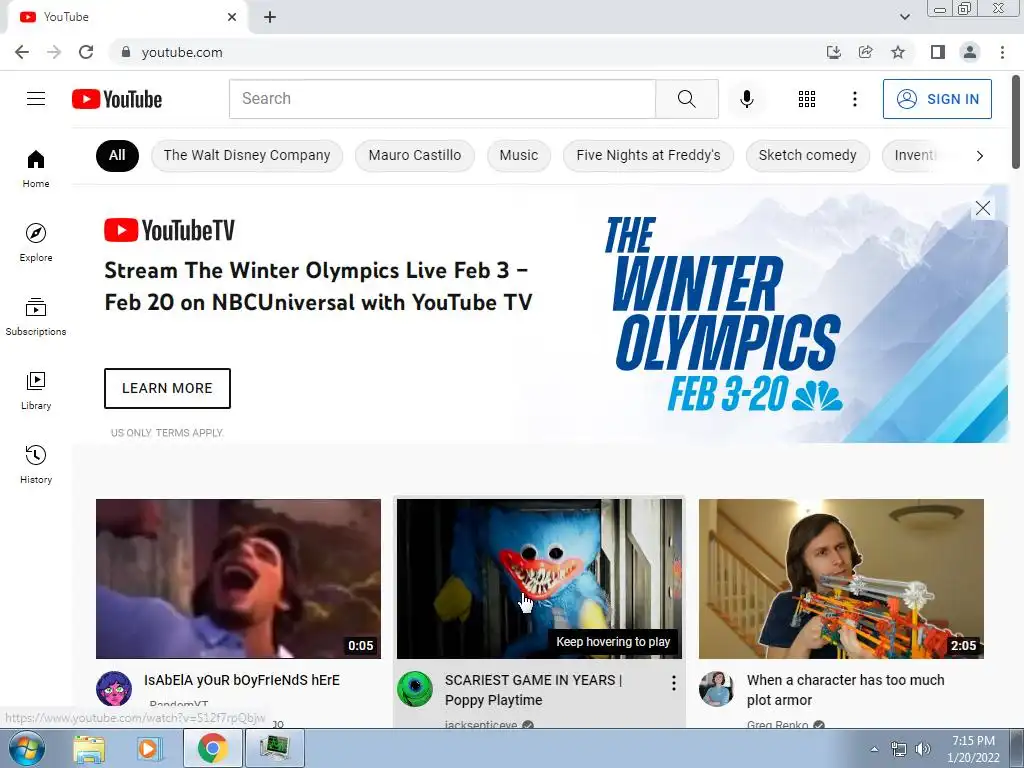Click the page vertical scrollbar
This screenshot has width=1024, height=768.
coord(1017,122)
